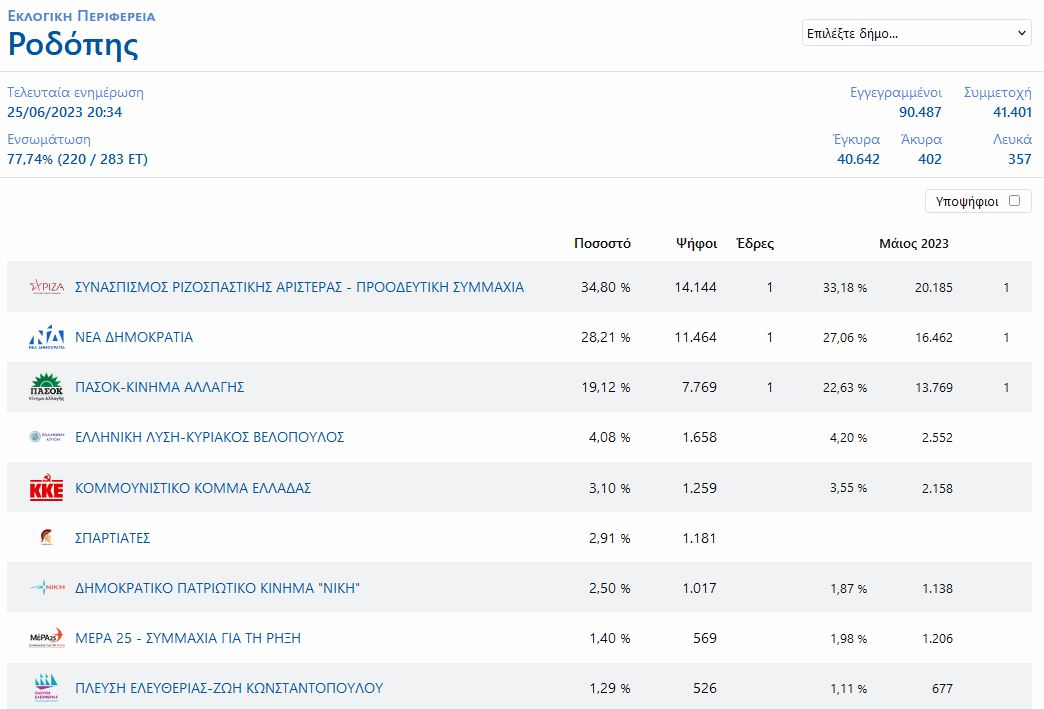Click the MeRA25 party logo
Viewport: 1044px width, 709px height.
(46, 638)
